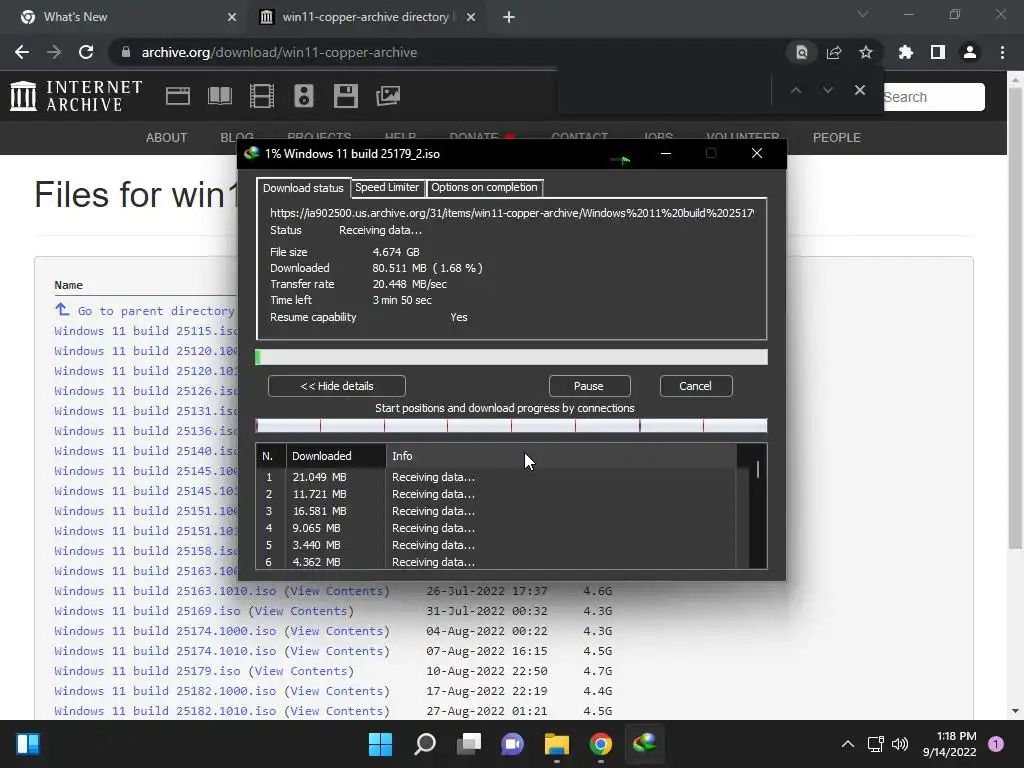Click connections progress segment bar
This screenshot has height=768, width=1024.
click(511, 426)
